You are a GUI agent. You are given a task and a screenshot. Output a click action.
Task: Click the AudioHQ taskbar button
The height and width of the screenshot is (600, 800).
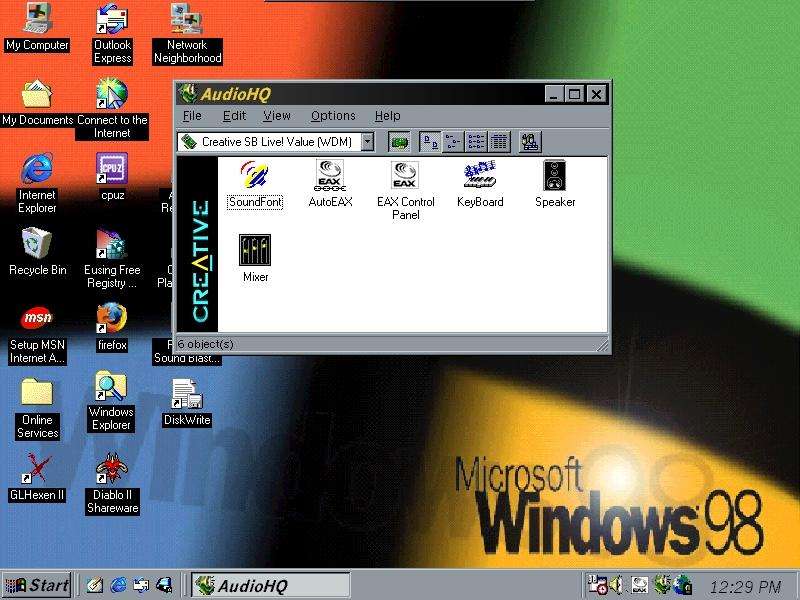pos(271,585)
